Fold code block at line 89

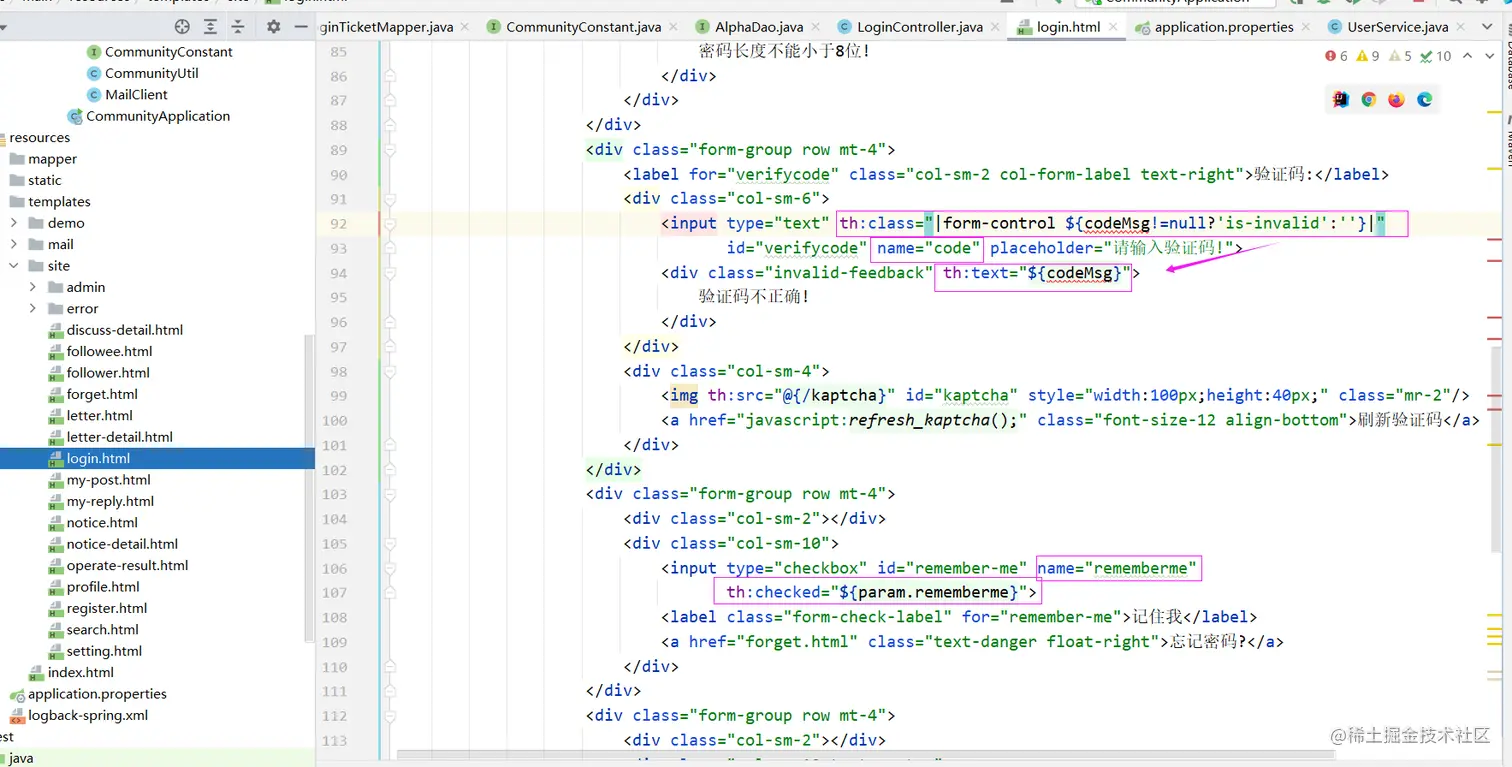(390, 149)
